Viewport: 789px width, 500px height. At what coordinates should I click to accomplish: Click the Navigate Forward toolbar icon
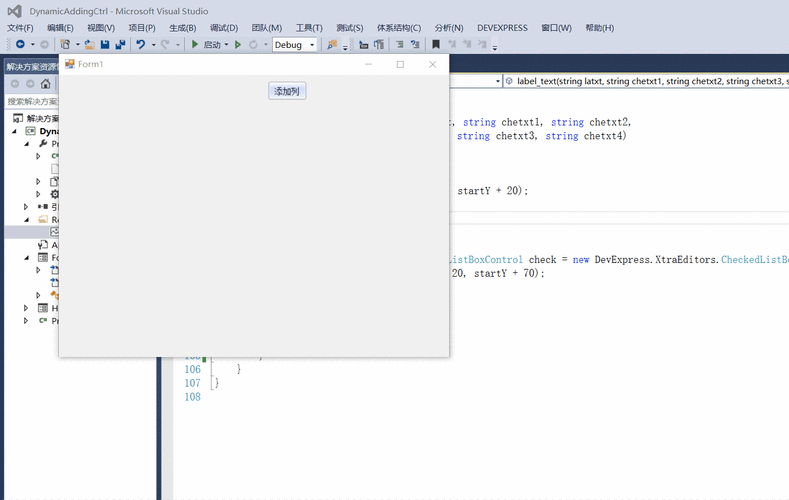tap(44, 44)
